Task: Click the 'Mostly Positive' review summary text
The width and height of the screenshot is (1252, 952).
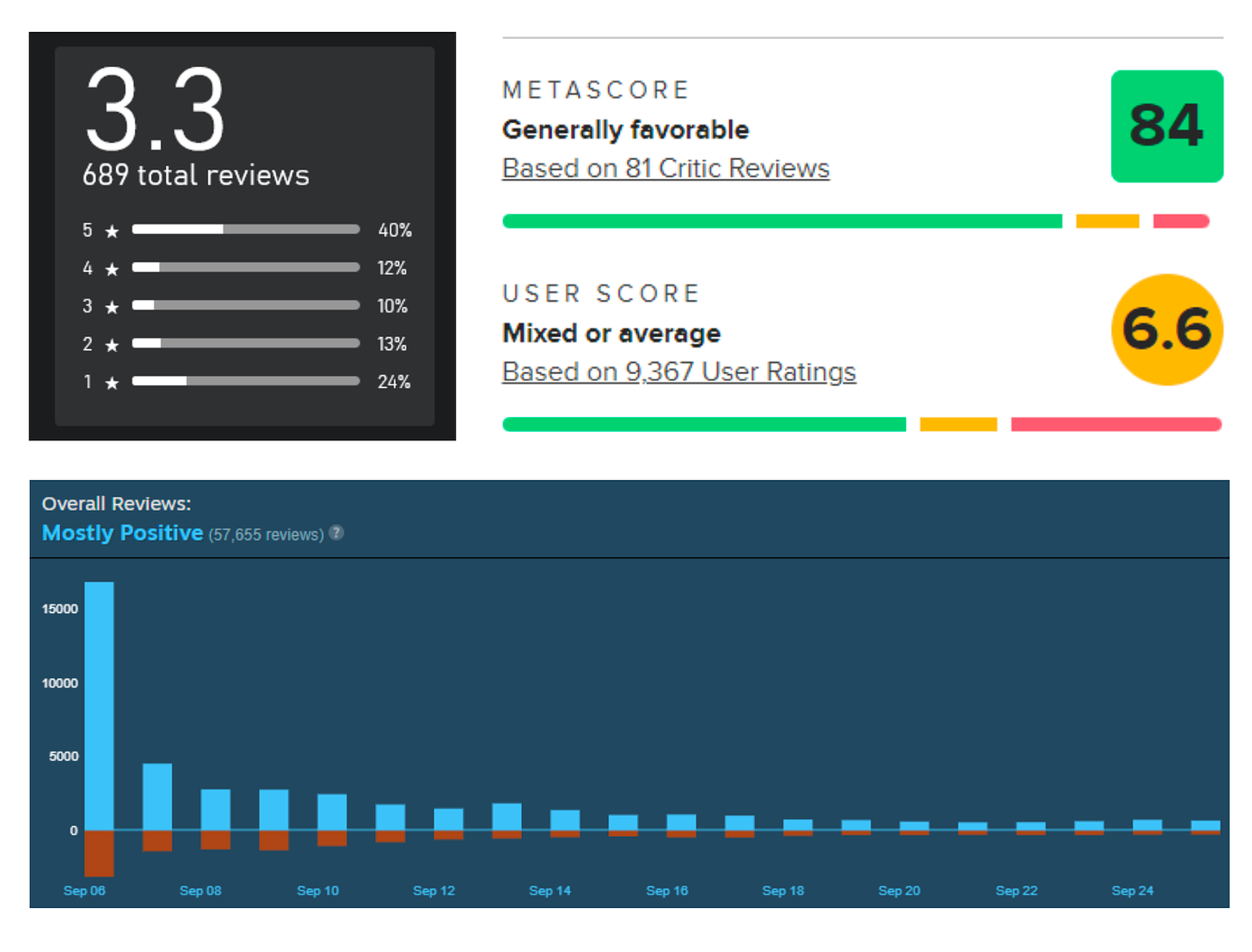Action: tap(122, 533)
